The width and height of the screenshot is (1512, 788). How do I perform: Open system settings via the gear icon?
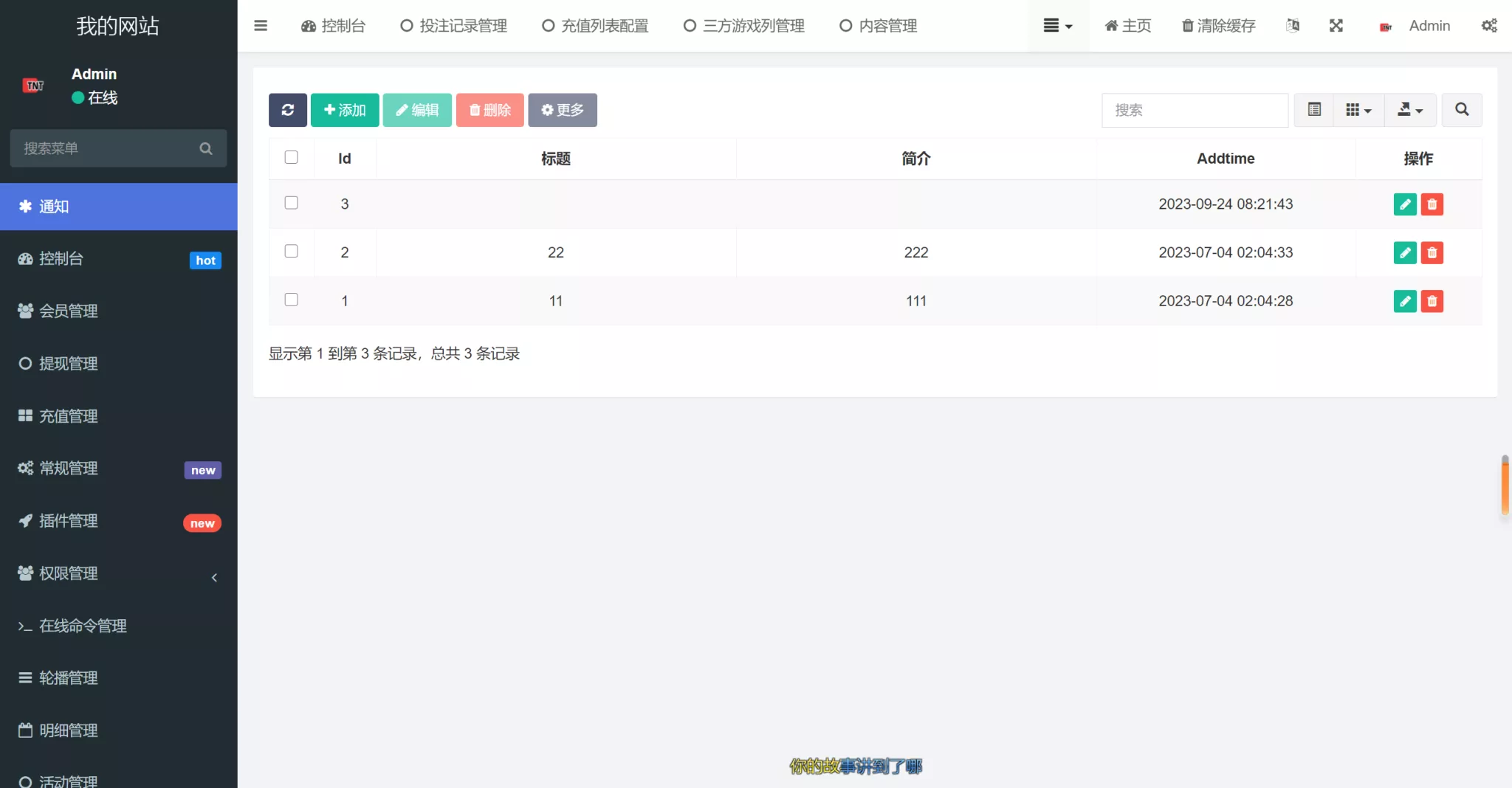[1490, 26]
